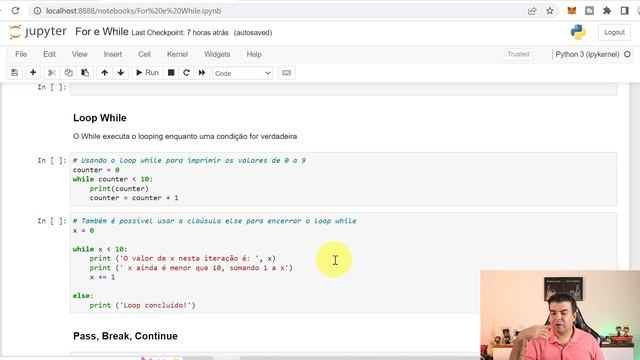Viewport: 640px width, 360px height.
Task: Restart kernel and run all cells
Action: point(202,73)
